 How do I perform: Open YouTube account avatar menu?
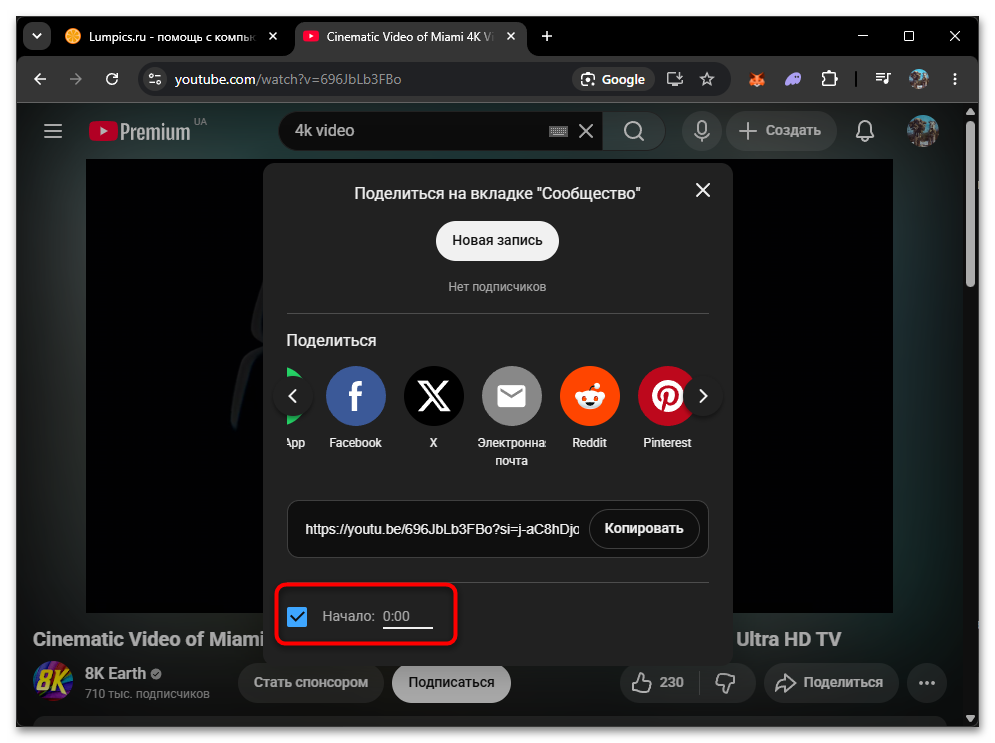coord(922,131)
